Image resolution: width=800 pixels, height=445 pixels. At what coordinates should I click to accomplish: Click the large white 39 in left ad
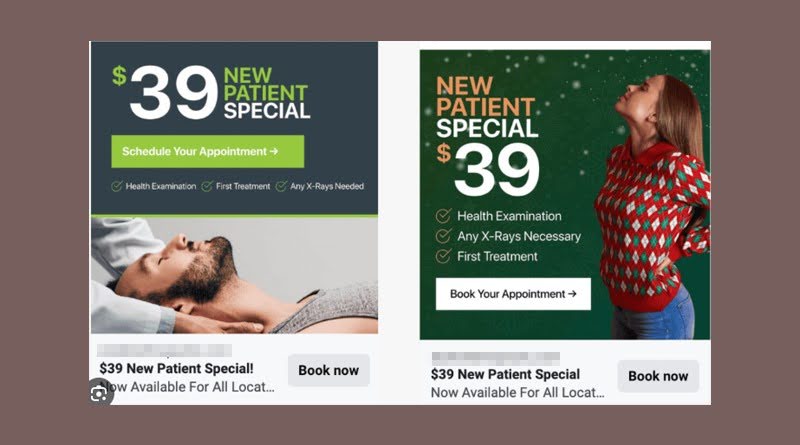pyautogui.click(x=174, y=93)
